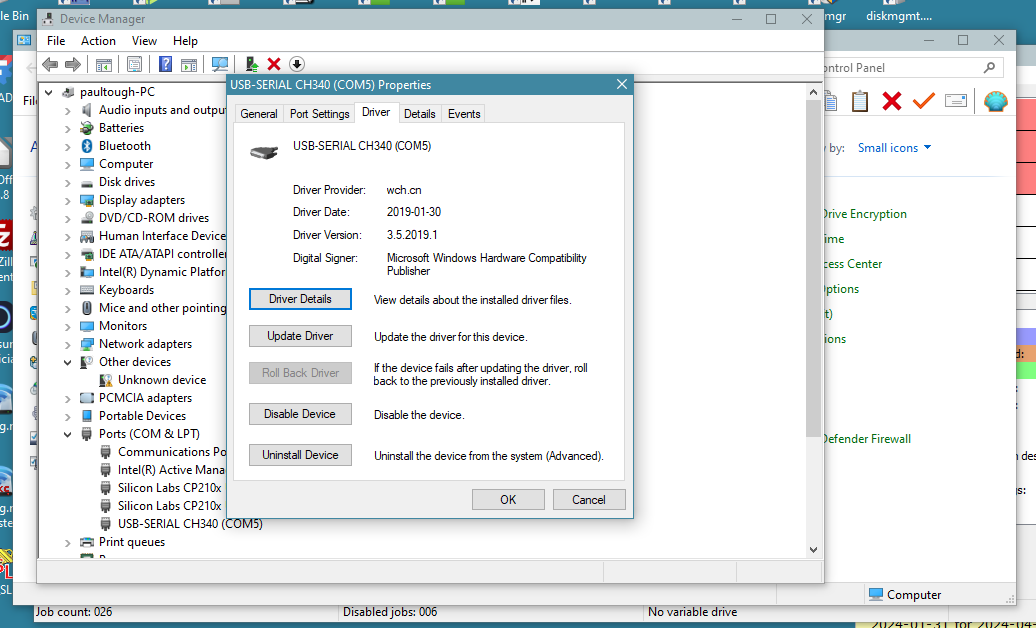This screenshot has width=1036, height=628.
Task: Select the Bluetooth icon in the device tree
Action: click(87, 146)
